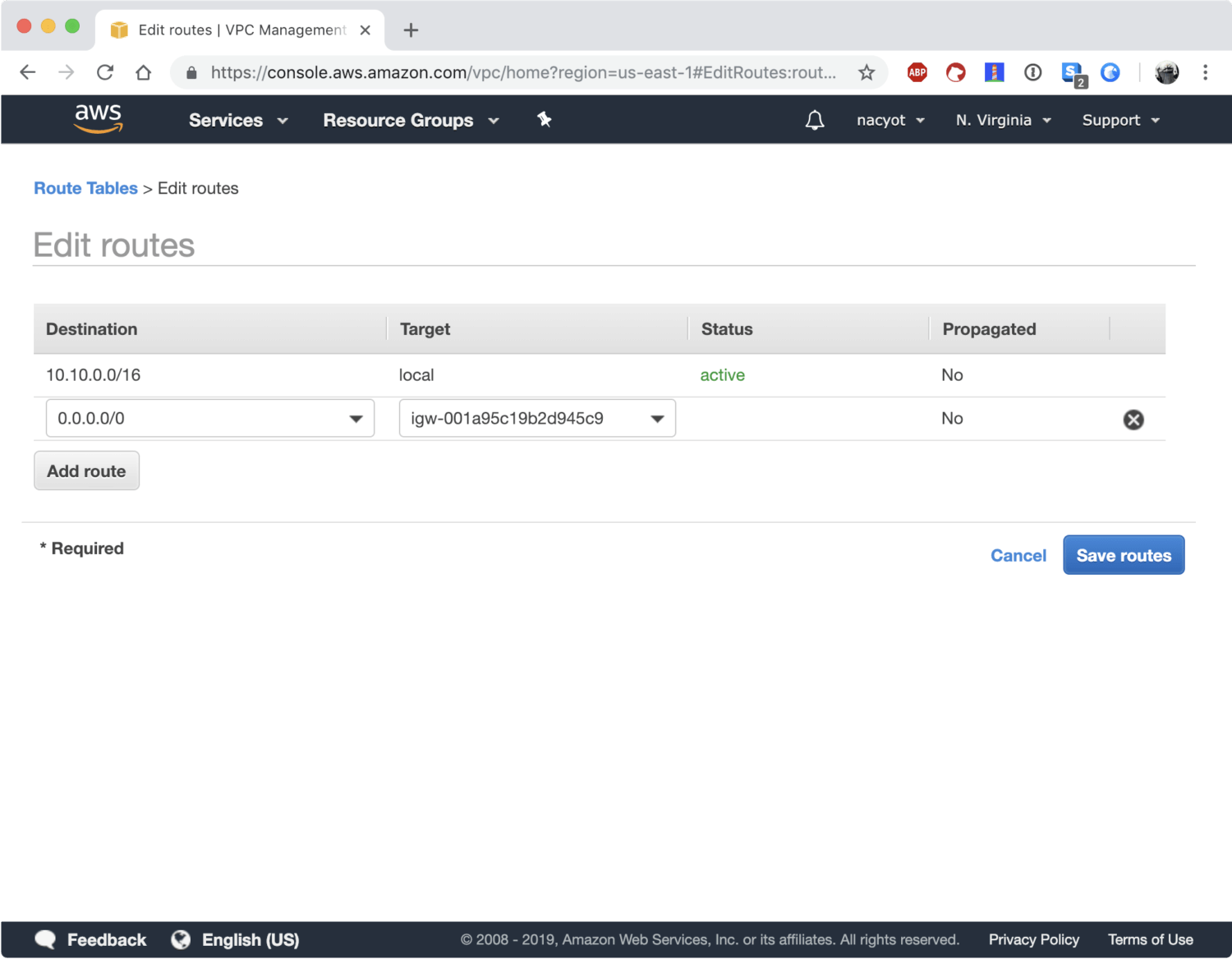Open the 0.0.0.0/0 destination combo box
Viewport: 1232px width, 959px height.
pyautogui.click(x=210, y=418)
